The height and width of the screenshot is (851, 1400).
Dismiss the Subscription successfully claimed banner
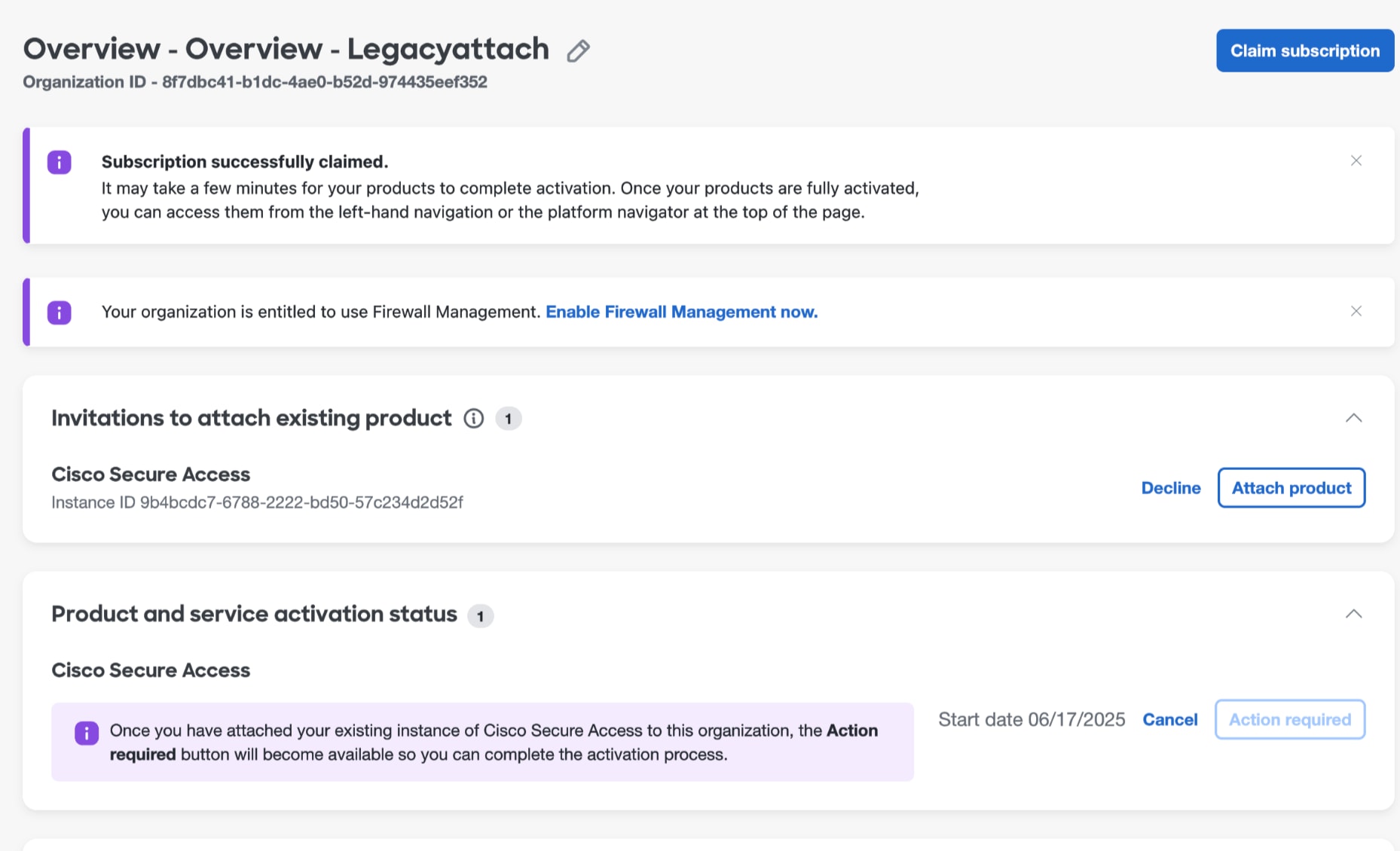(1356, 160)
